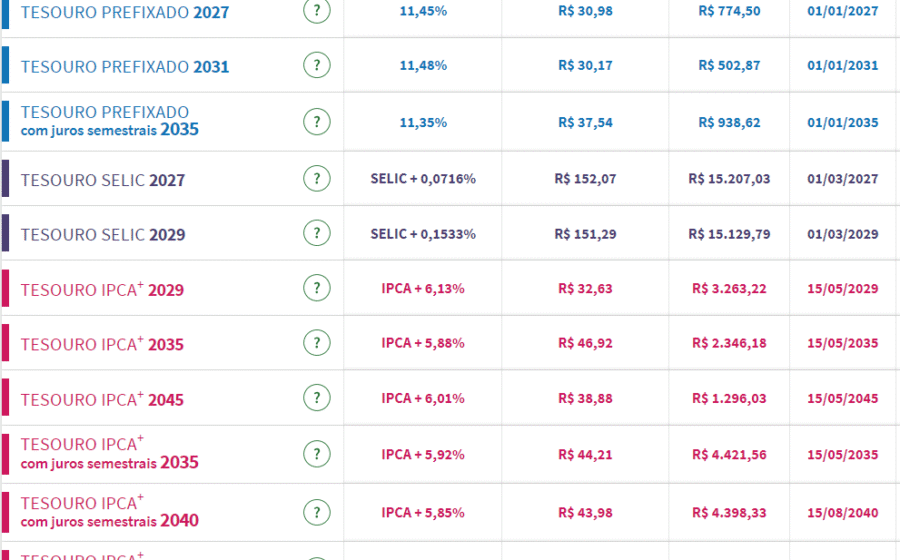
Task: Open Tesouro IPCA+ com juros semestrais 2035
Action: (x=110, y=453)
